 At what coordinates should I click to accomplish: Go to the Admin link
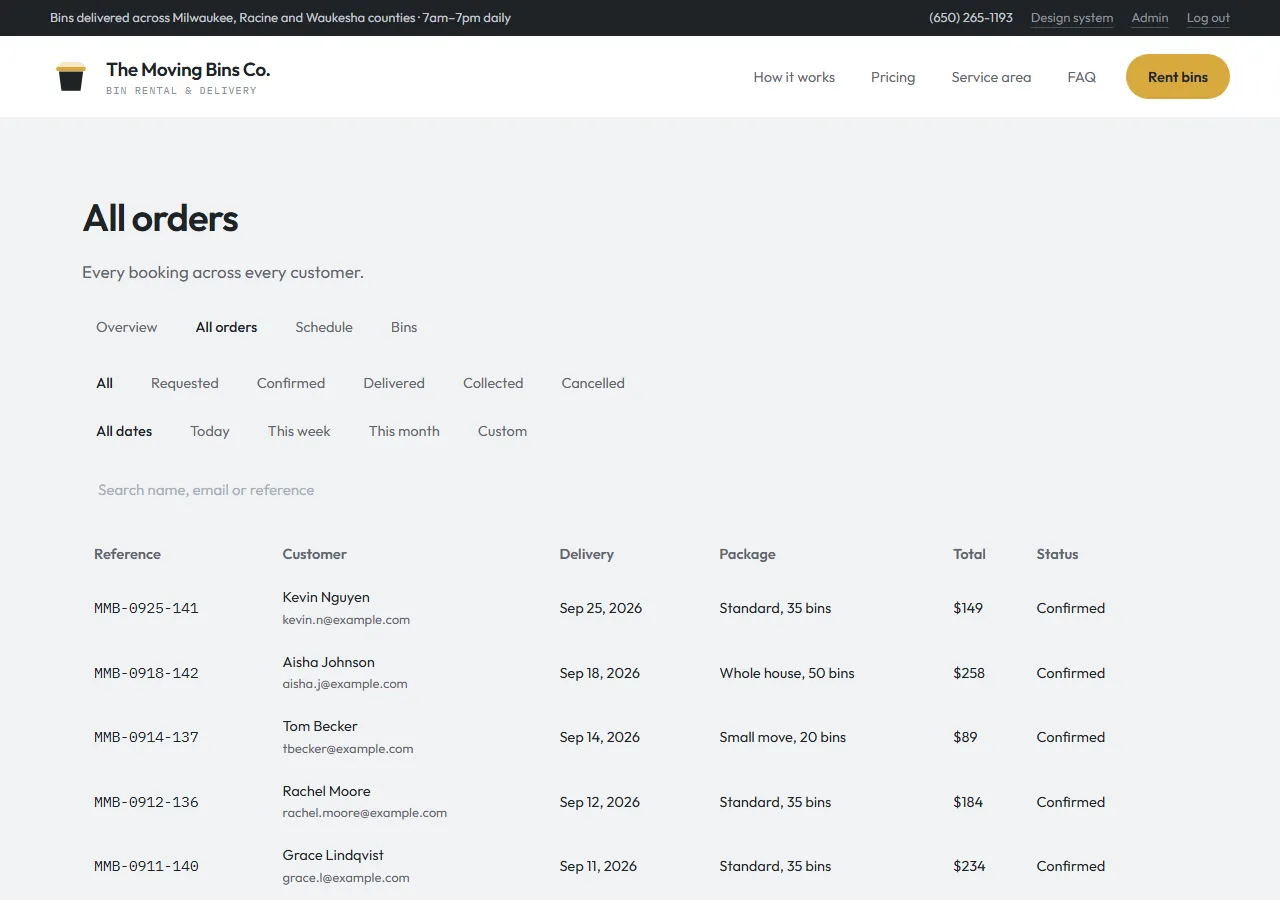point(1150,18)
